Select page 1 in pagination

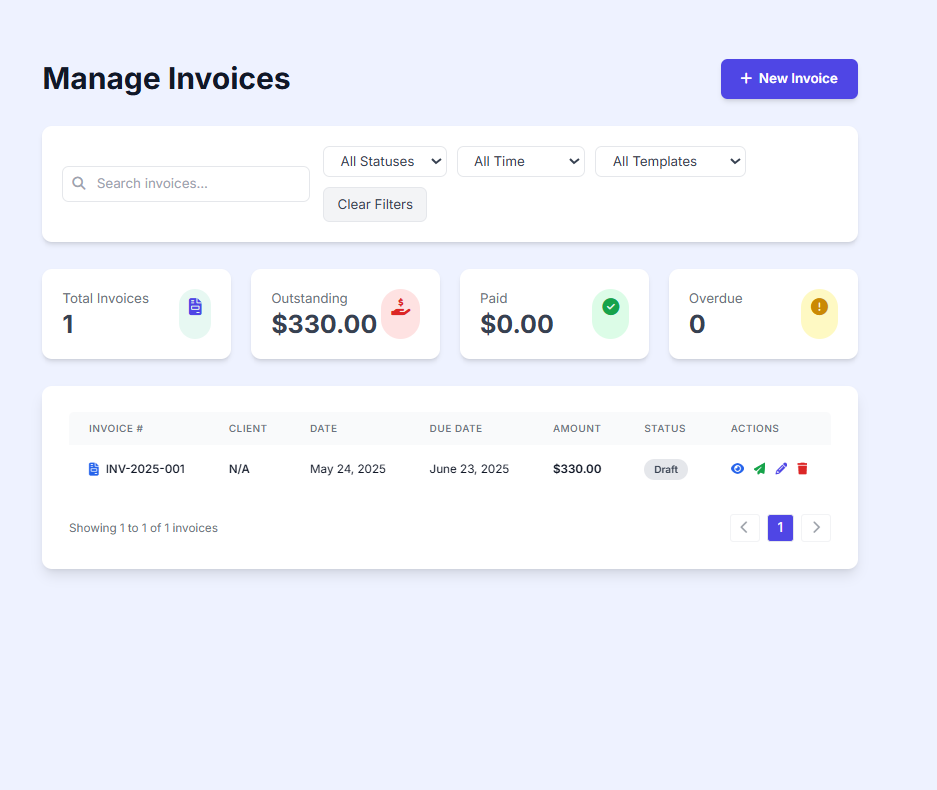pos(780,528)
